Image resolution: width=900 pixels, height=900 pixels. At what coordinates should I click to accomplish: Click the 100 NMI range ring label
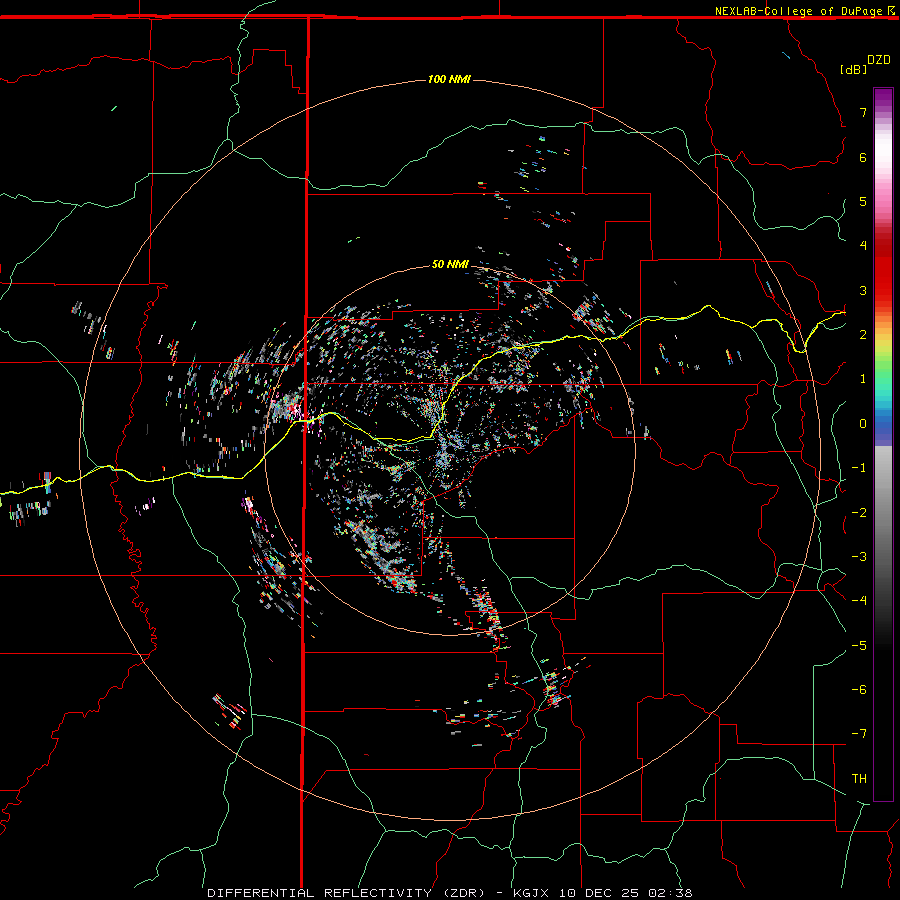click(x=449, y=79)
